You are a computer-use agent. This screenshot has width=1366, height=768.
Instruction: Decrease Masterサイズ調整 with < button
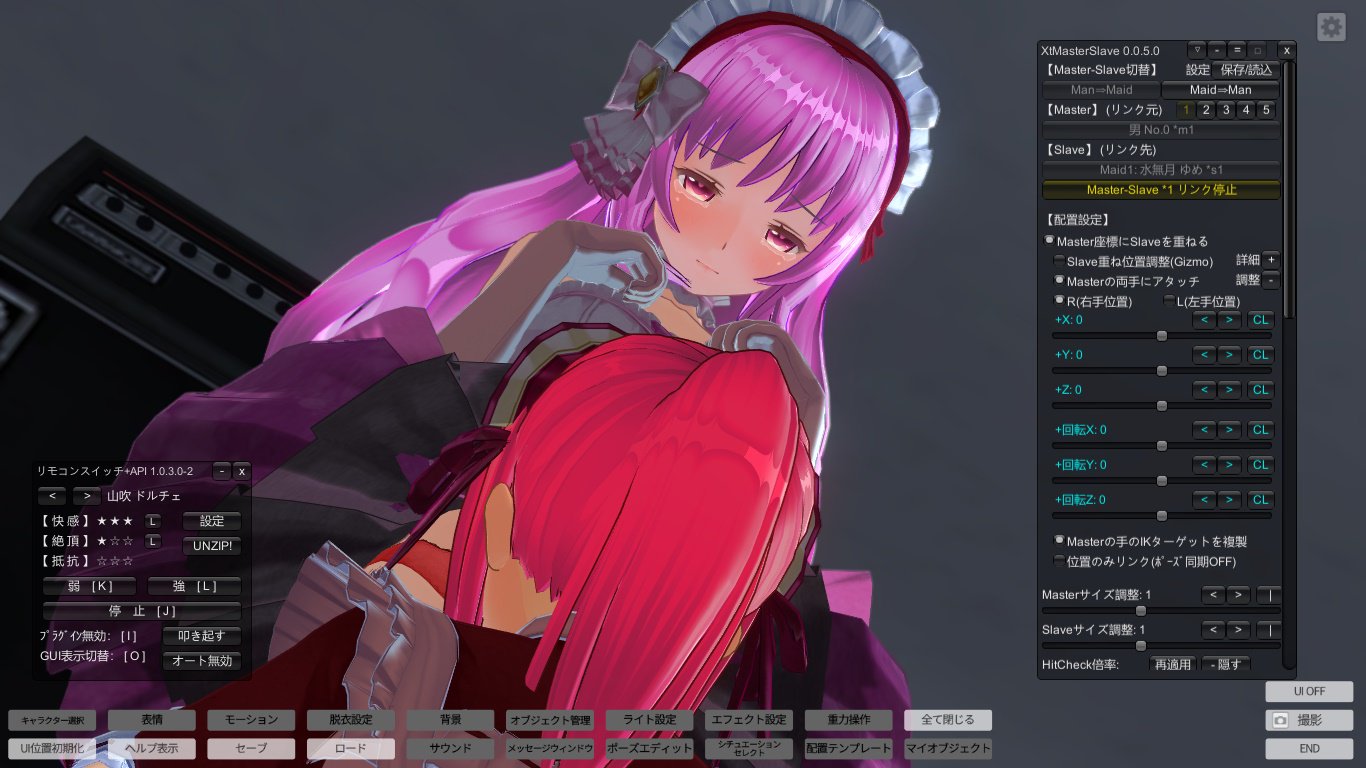click(x=1213, y=595)
